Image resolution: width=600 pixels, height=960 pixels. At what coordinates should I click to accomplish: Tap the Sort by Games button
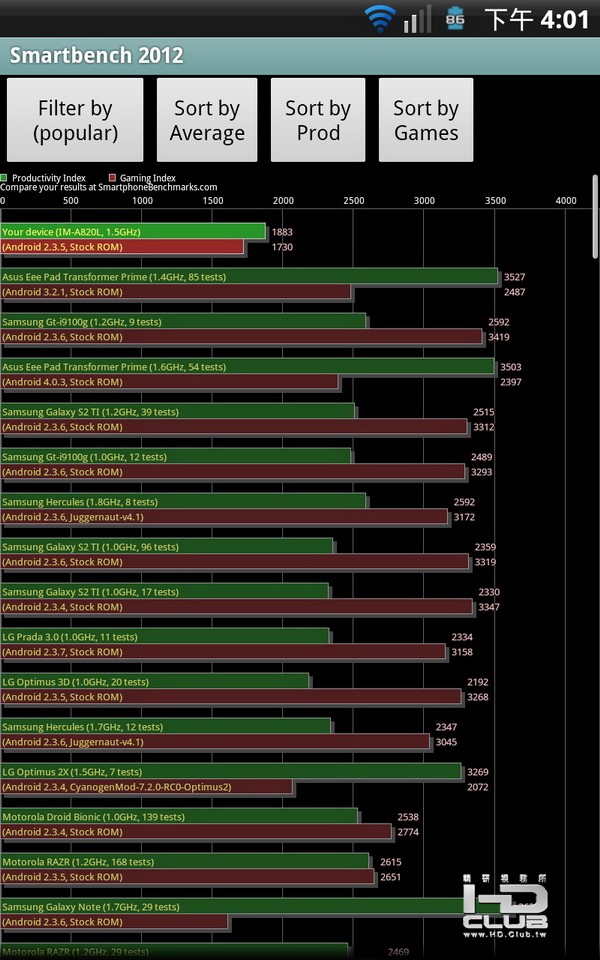pyautogui.click(x=426, y=120)
